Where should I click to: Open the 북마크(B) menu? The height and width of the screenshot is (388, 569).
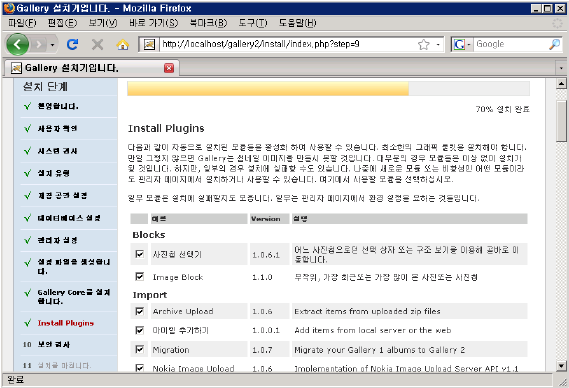click(208, 23)
